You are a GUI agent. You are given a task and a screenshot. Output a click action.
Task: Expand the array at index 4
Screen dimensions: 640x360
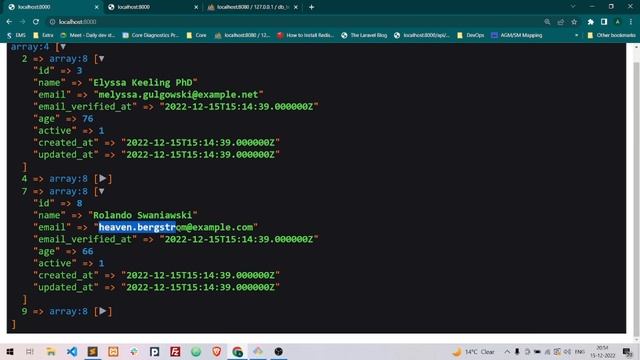click(x=103, y=178)
